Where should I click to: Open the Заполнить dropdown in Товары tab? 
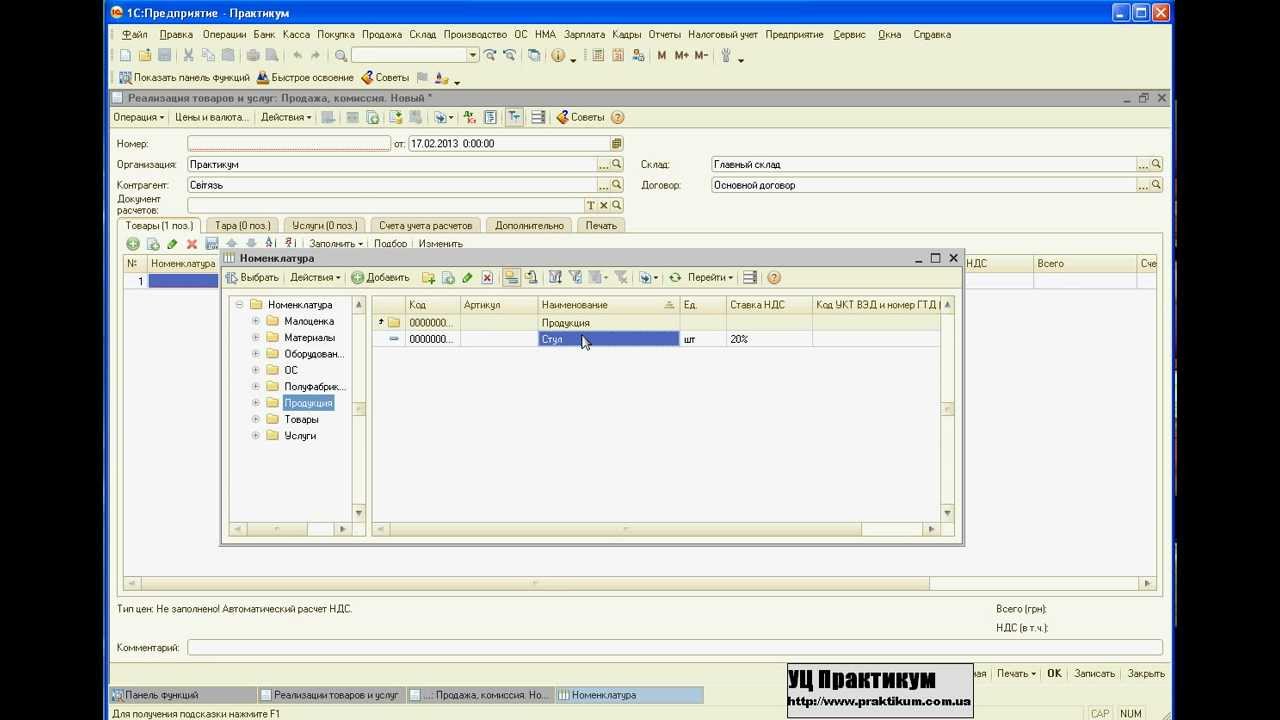pyautogui.click(x=335, y=243)
